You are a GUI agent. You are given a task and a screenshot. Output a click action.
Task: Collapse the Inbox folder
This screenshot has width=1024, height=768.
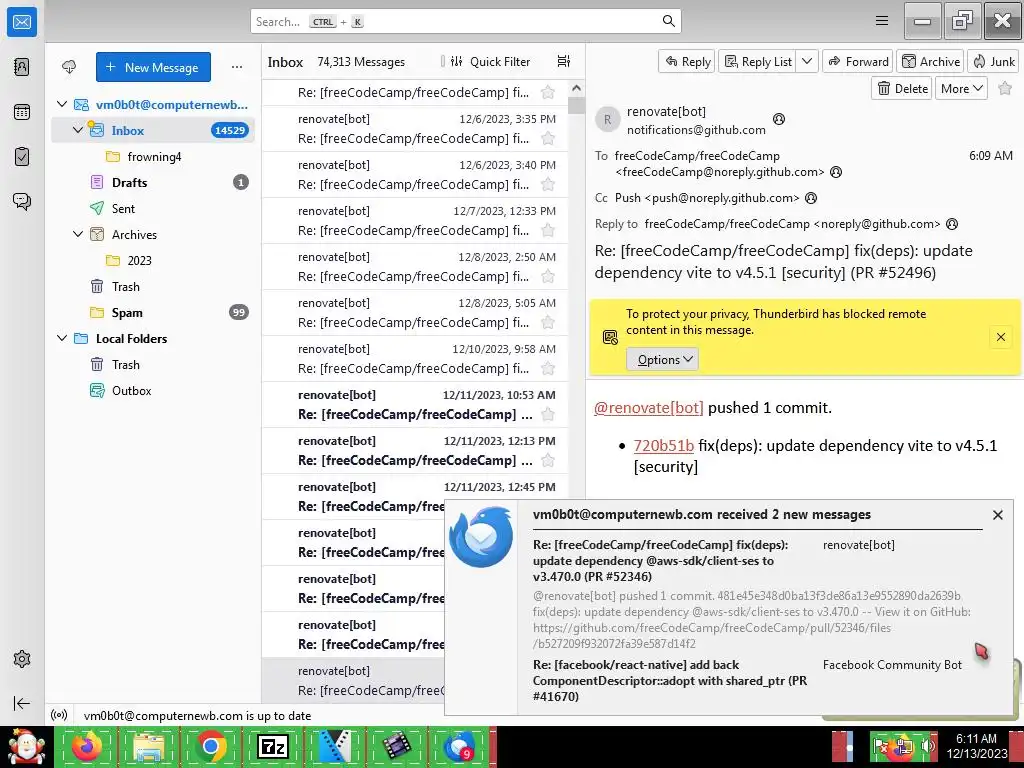tap(78, 130)
